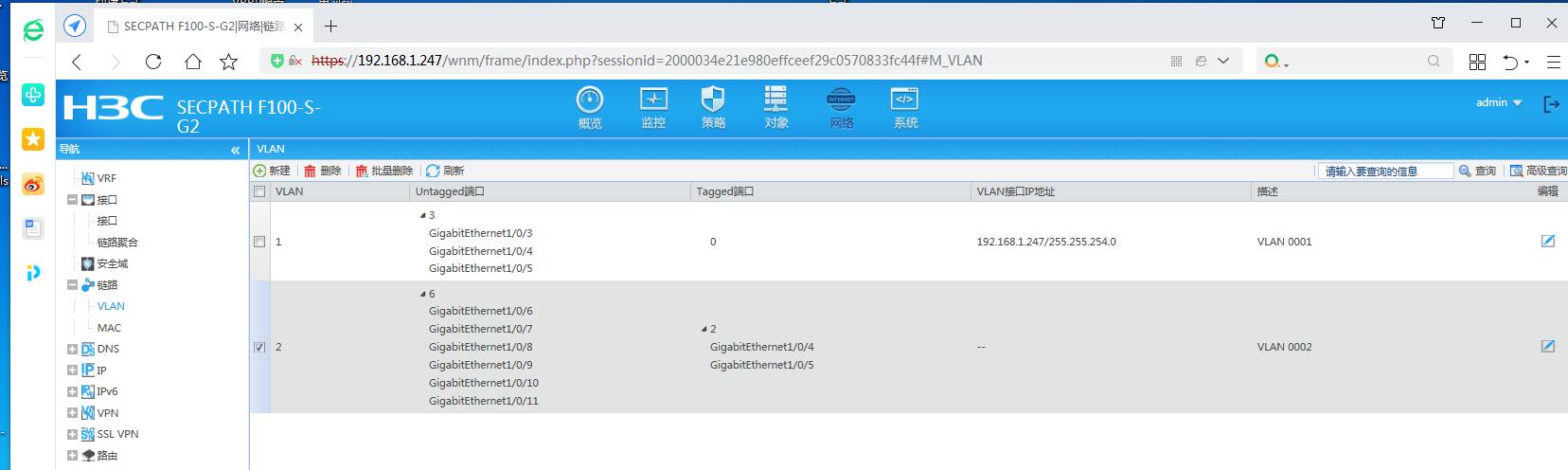The width and height of the screenshot is (1568, 470).
Task: Collapse the 导航 navigation panel
Action: (235, 150)
